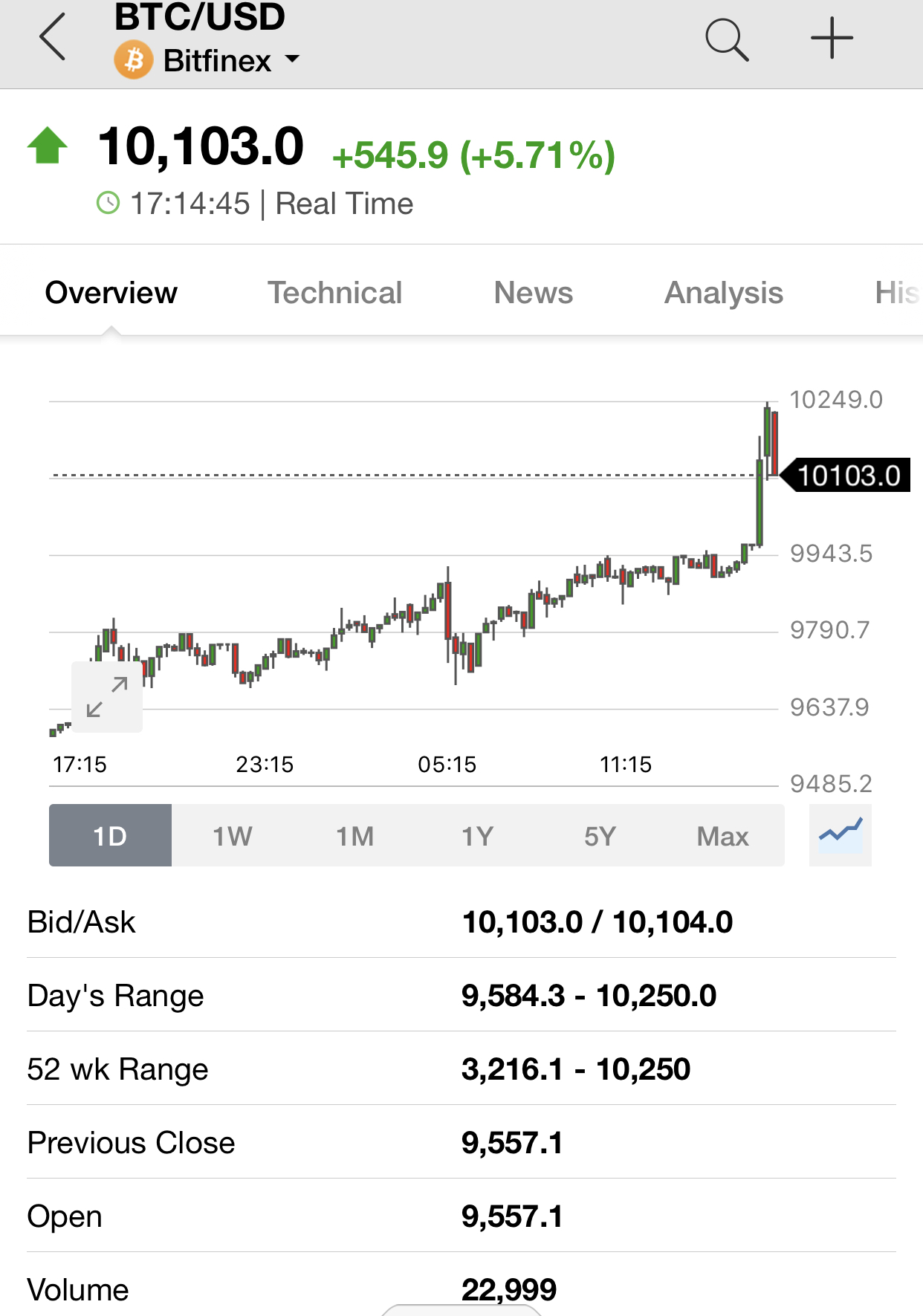This screenshot has height=1316, width=923.
Task: Switch chart type via line chart icon
Action: [841, 835]
